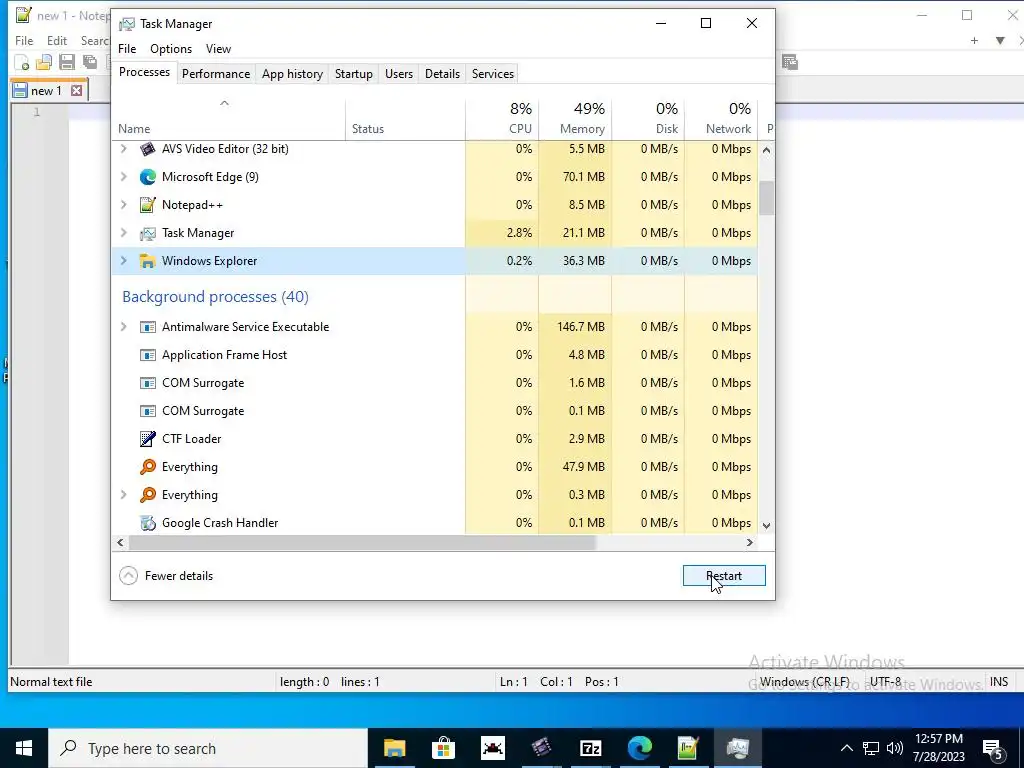Click the scroll down arrow of process list
This screenshot has height=768, width=1024.
click(766, 526)
